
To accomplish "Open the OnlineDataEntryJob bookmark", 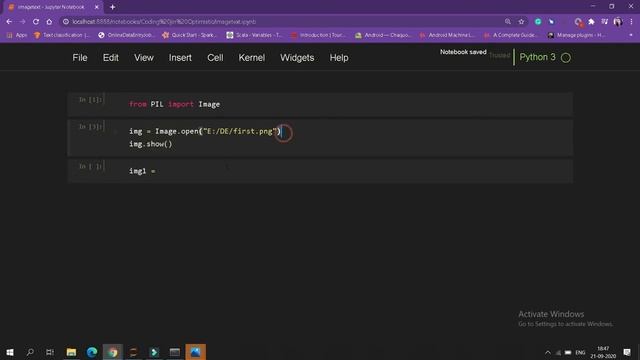I will point(126,35).
